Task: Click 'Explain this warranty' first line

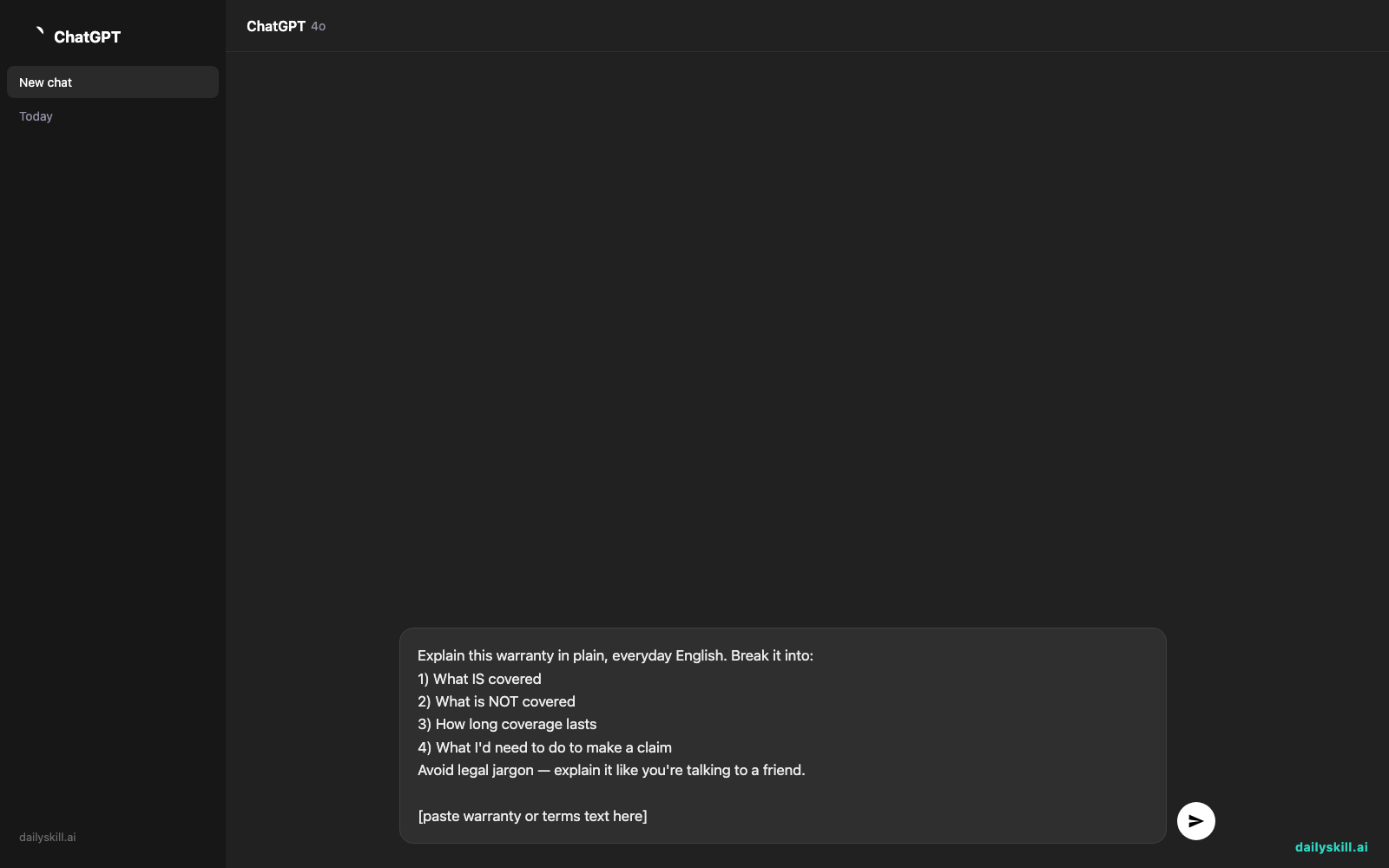Action: 616,655
